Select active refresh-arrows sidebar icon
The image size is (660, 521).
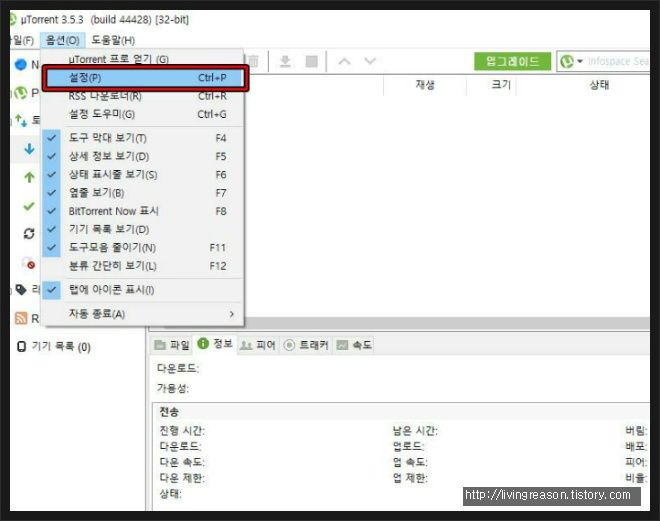point(29,233)
